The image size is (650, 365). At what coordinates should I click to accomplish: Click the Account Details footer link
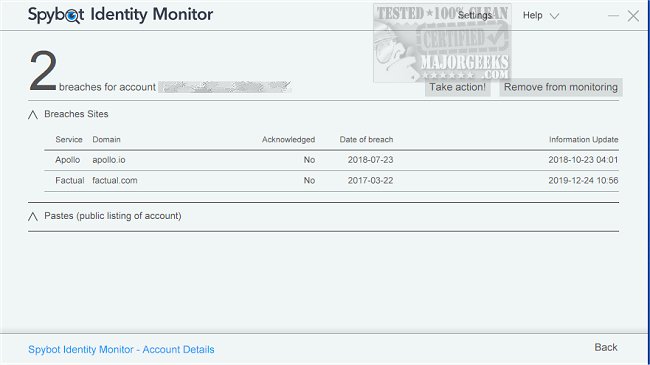121,350
